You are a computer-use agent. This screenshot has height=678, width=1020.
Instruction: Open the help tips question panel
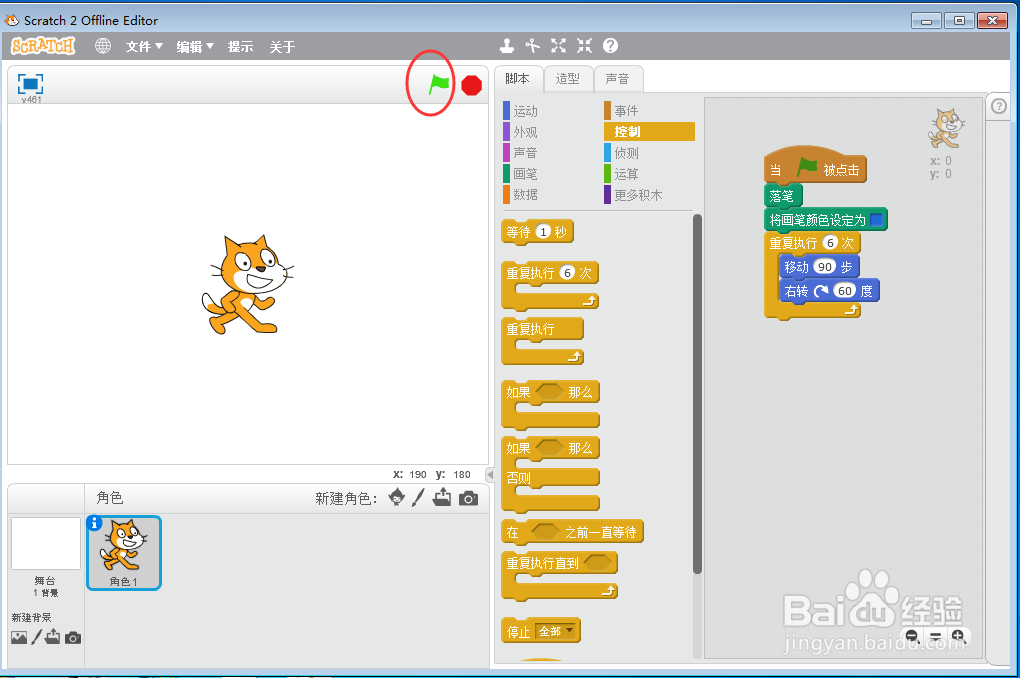[x=999, y=106]
